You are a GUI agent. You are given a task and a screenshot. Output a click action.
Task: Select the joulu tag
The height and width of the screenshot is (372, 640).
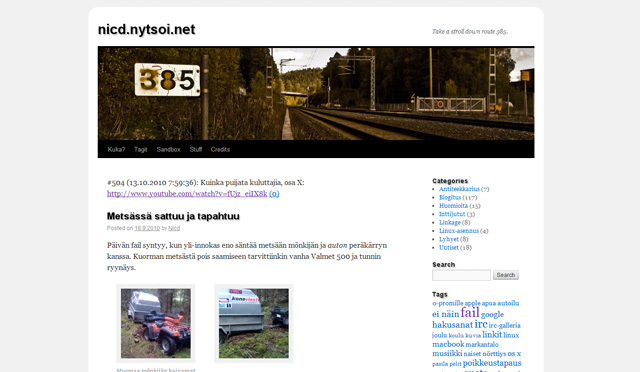pyautogui.click(x=440, y=335)
